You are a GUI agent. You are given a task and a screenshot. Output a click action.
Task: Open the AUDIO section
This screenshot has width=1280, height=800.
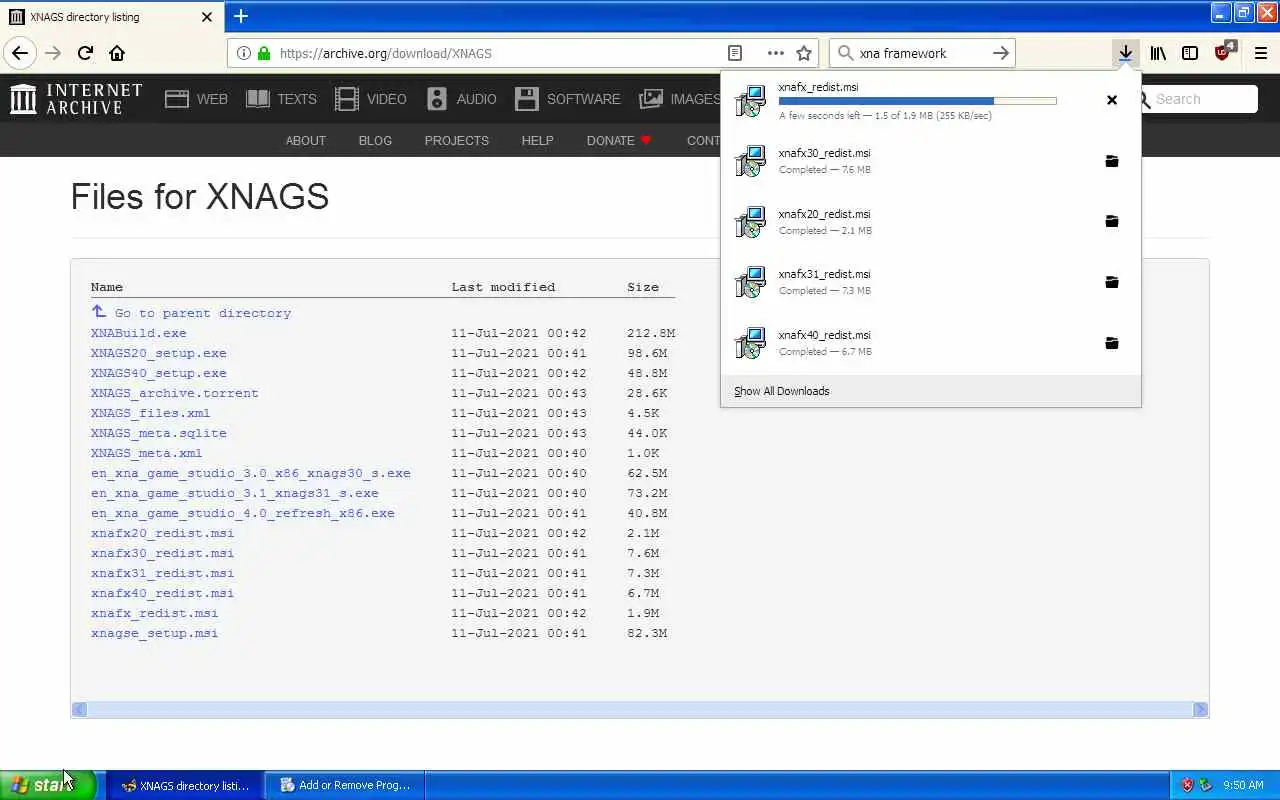click(x=461, y=99)
